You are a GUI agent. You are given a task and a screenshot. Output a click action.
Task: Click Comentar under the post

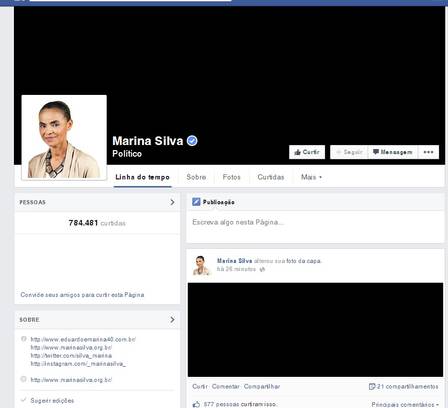pyautogui.click(x=226, y=387)
